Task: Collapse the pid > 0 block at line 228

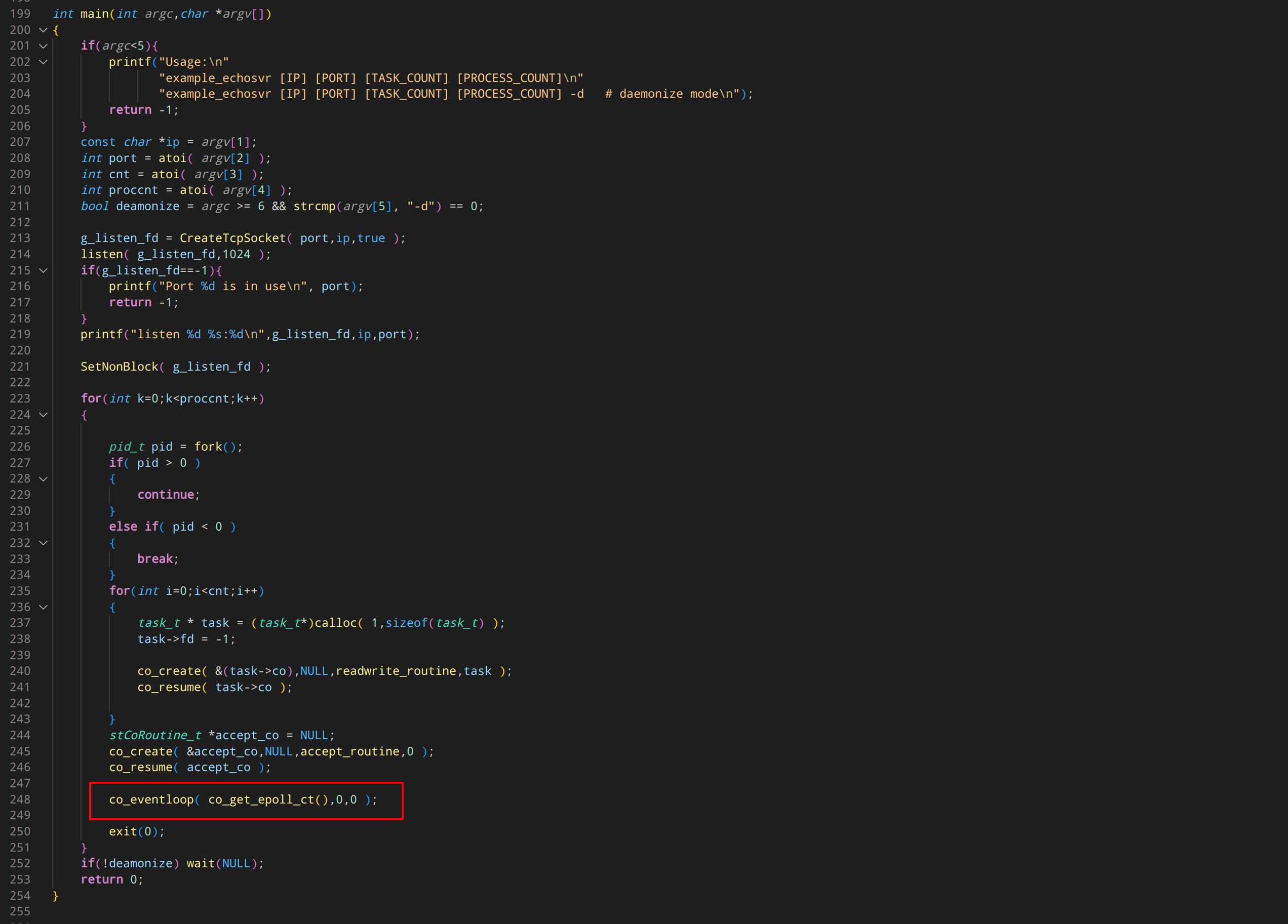Action: click(x=43, y=478)
